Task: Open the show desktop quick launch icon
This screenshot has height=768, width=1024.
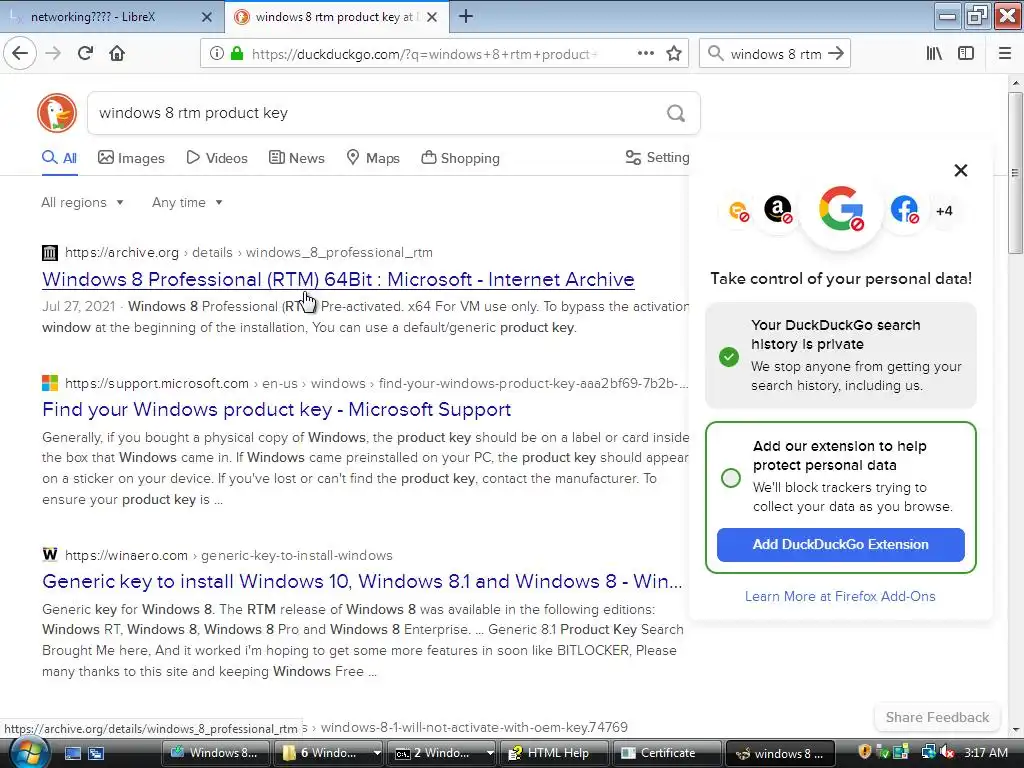Action: 72,753
